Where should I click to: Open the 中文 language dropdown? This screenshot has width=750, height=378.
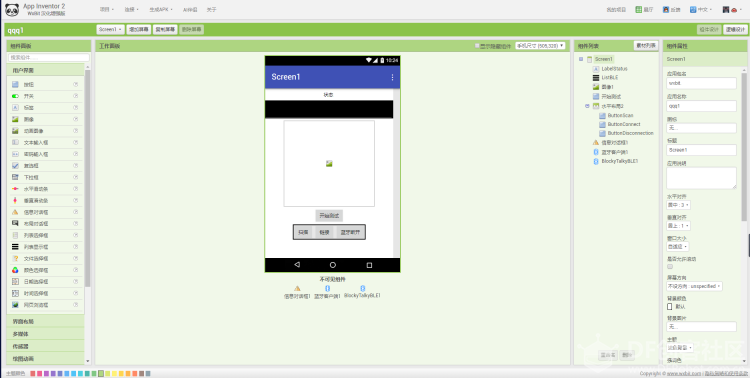tap(701, 10)
